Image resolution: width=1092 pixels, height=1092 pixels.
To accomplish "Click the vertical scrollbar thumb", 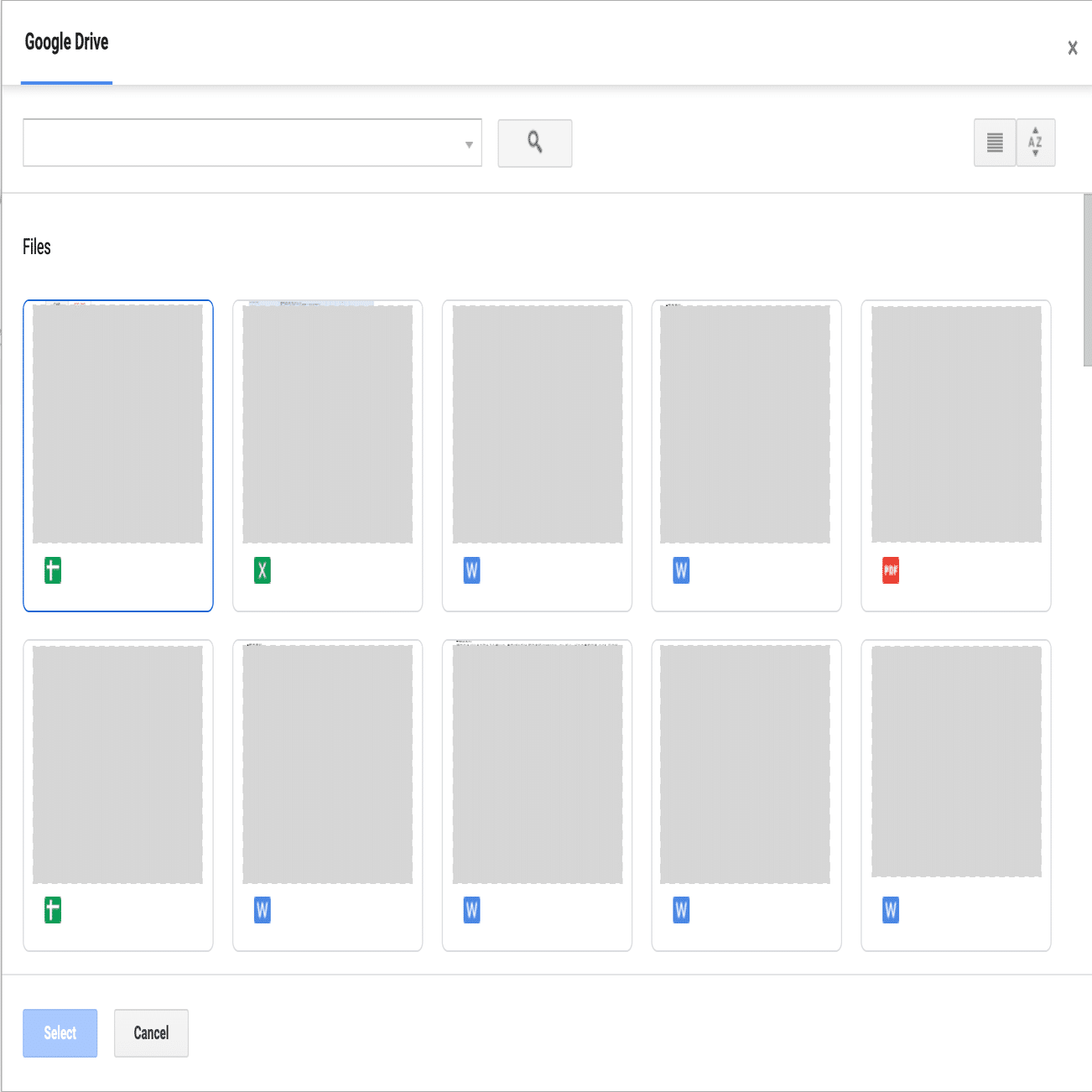I will tap(1087, 279).
